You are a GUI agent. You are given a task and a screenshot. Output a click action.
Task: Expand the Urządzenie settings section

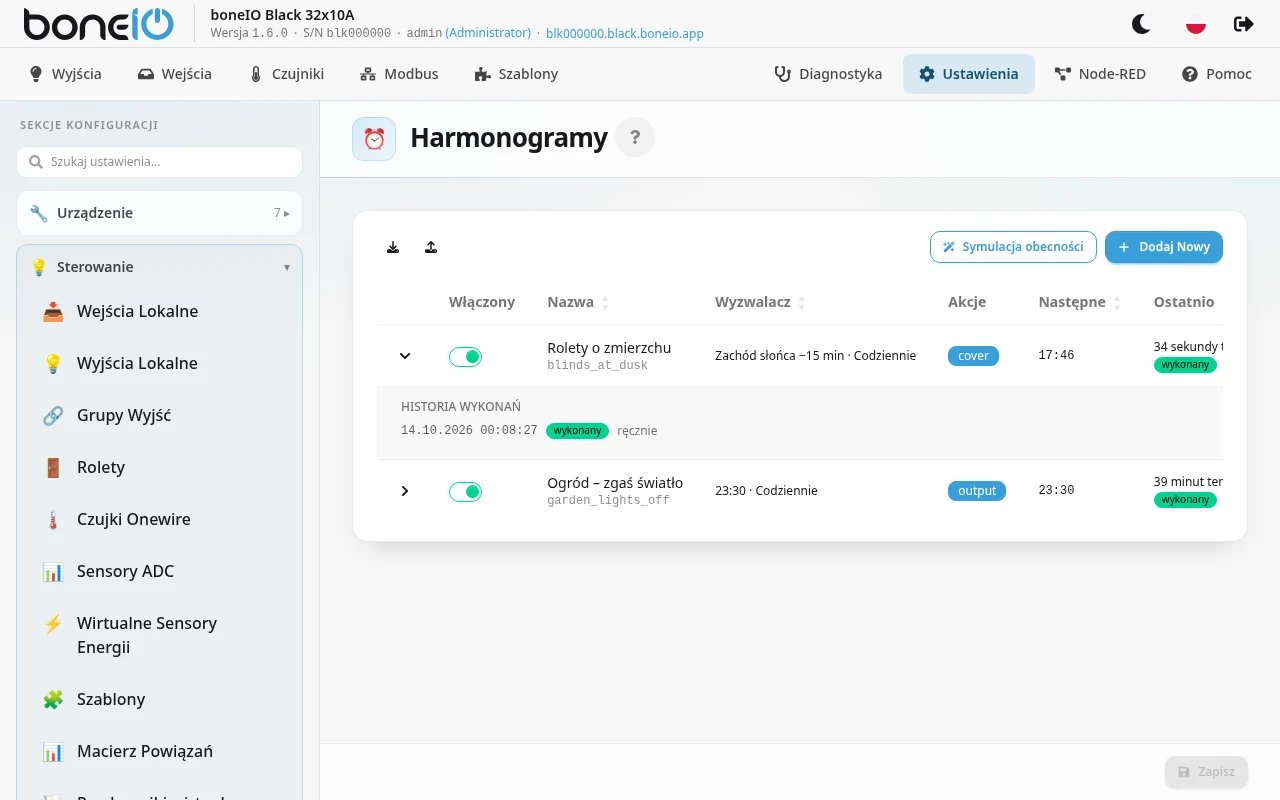159,213
